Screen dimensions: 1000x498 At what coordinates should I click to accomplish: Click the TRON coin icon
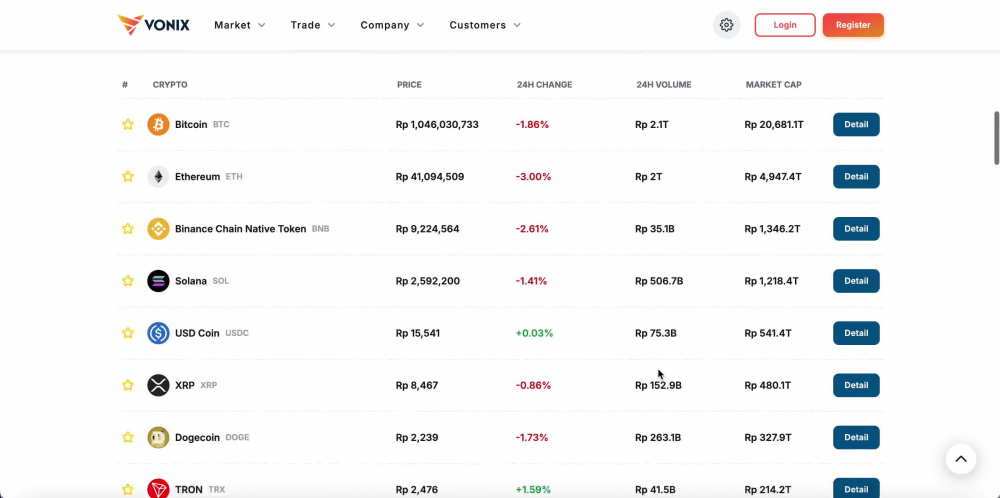pyautogui.click(x=158, y=489)
